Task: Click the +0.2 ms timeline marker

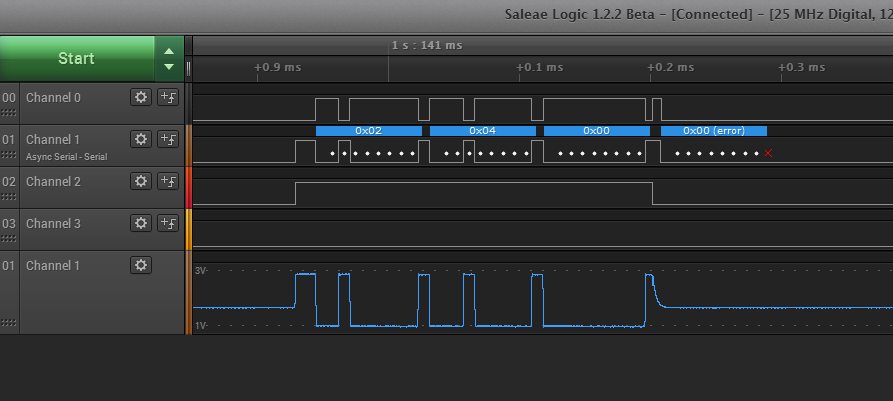Action: pyautogui.click(x=670, y=67)
